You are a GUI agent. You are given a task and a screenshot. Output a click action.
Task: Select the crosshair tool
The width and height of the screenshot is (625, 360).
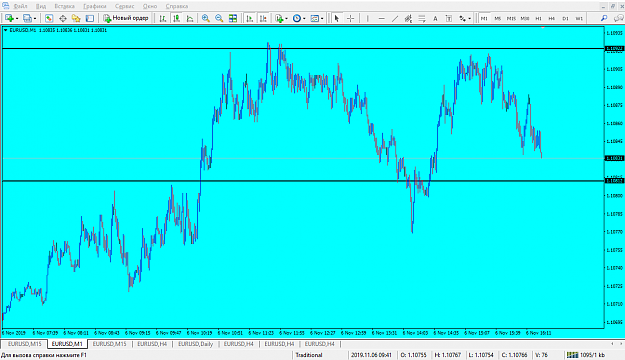coord(350,18)
